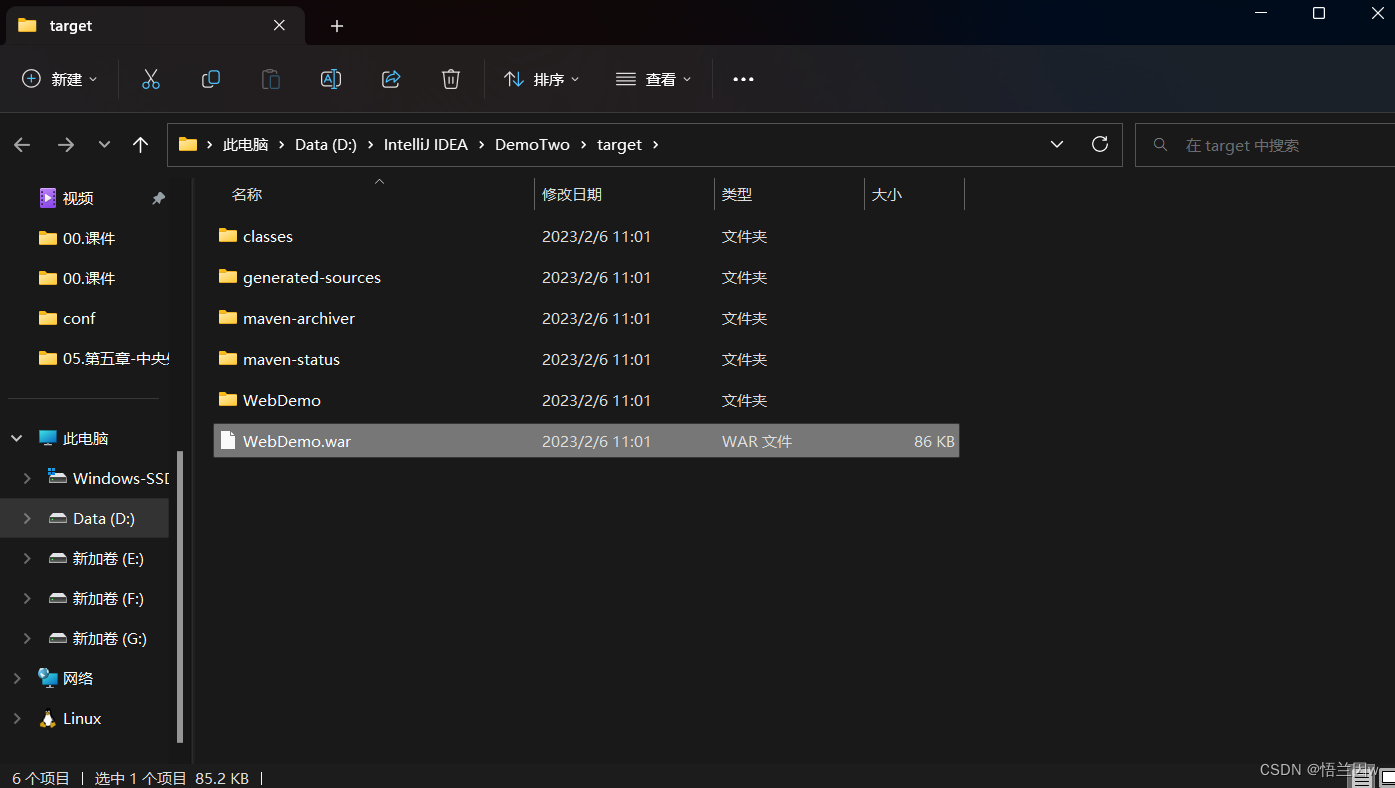Click DemoTwo in the breadcrumb
Image resolution: width=1395 pixels, height=788 pixels.
point(532,145)
